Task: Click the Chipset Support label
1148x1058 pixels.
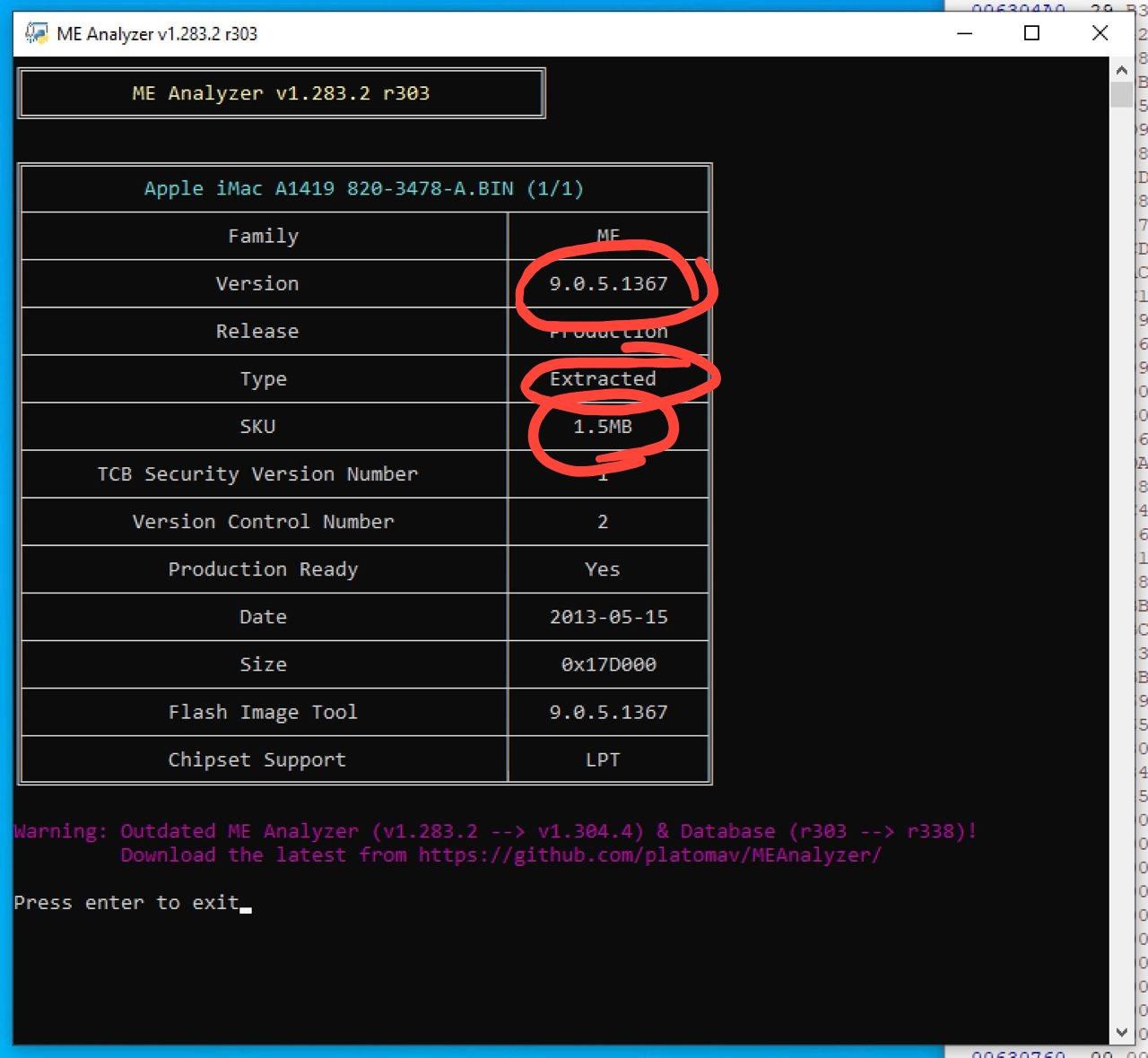Action: [x=257, y=759]
